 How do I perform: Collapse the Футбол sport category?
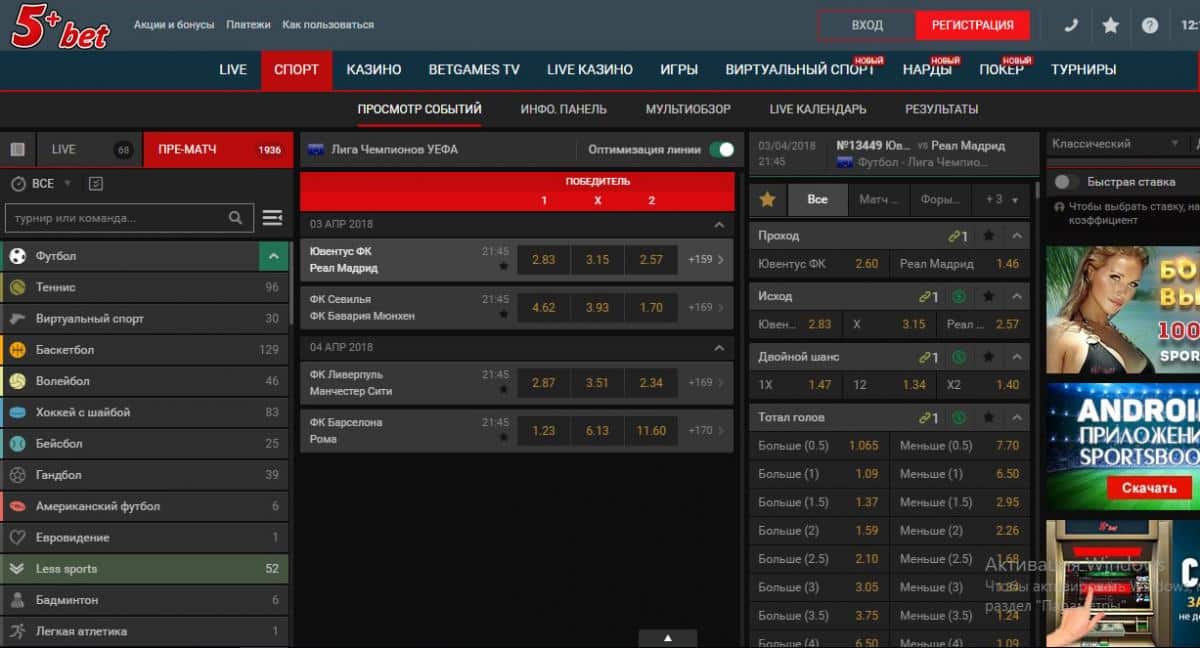point(273,257)
